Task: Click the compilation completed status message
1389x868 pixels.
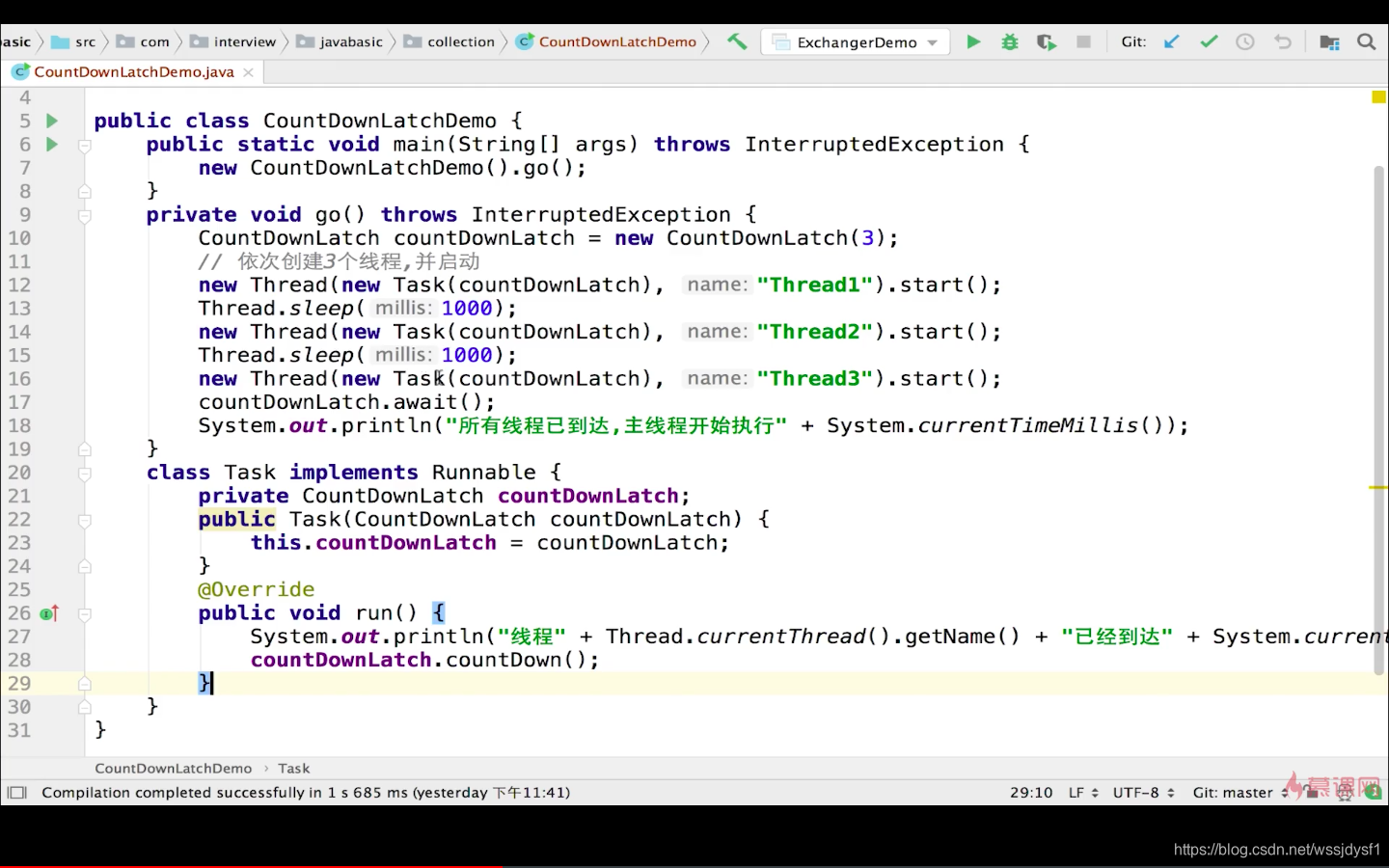Action: (306, 793)
